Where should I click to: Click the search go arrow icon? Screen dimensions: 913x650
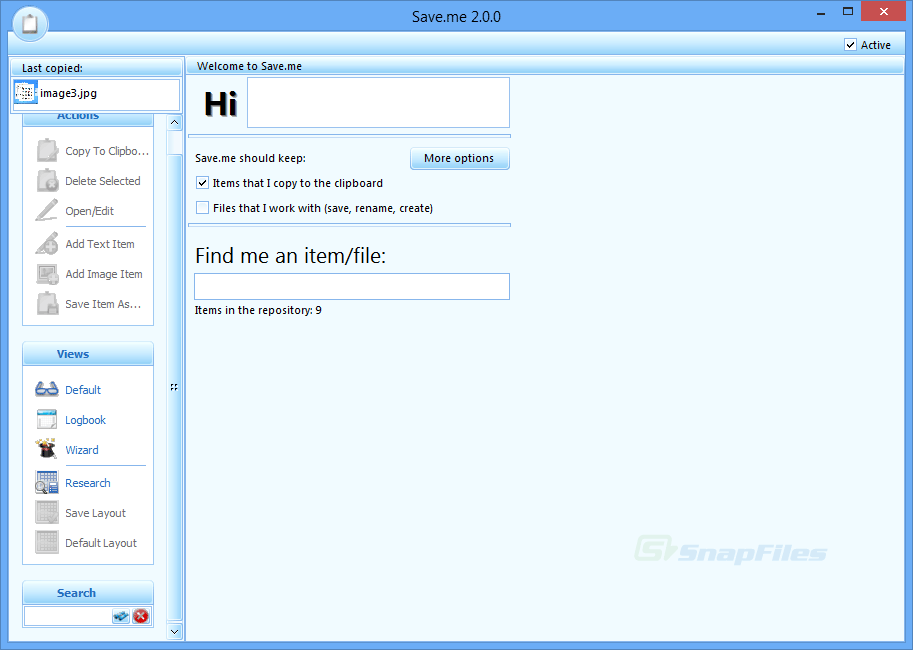pos(121,616)
